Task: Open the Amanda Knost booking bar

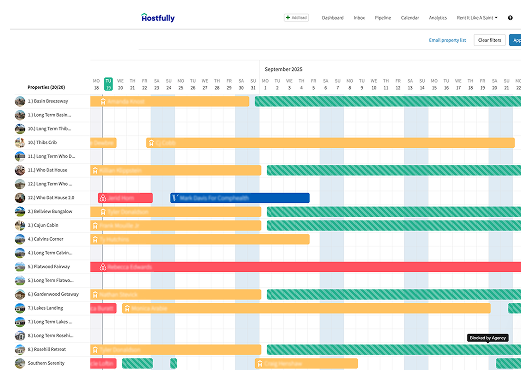Action: pos(170,101)
